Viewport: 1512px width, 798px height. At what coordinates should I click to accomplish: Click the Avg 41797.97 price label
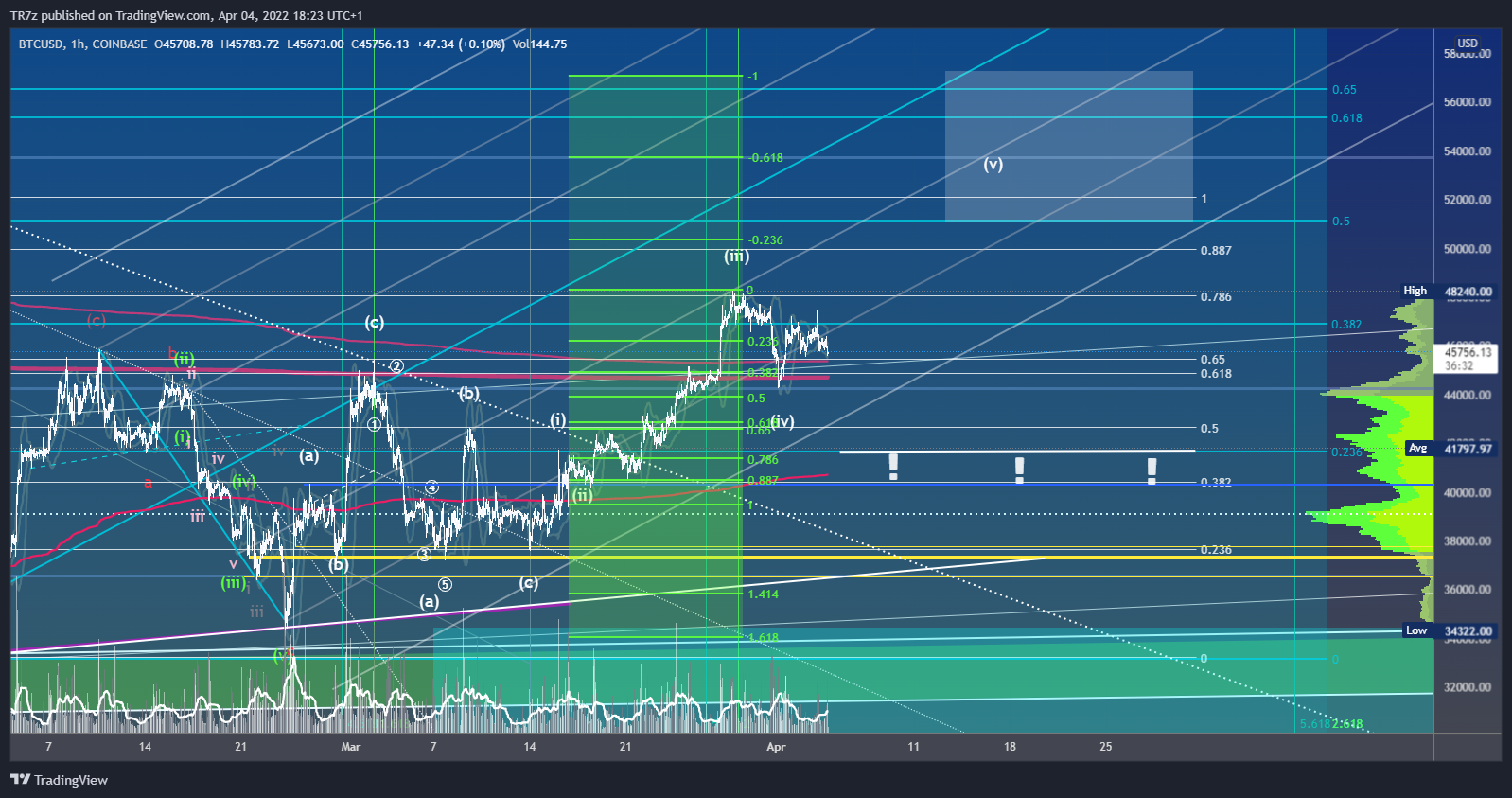click(1450, 449)
